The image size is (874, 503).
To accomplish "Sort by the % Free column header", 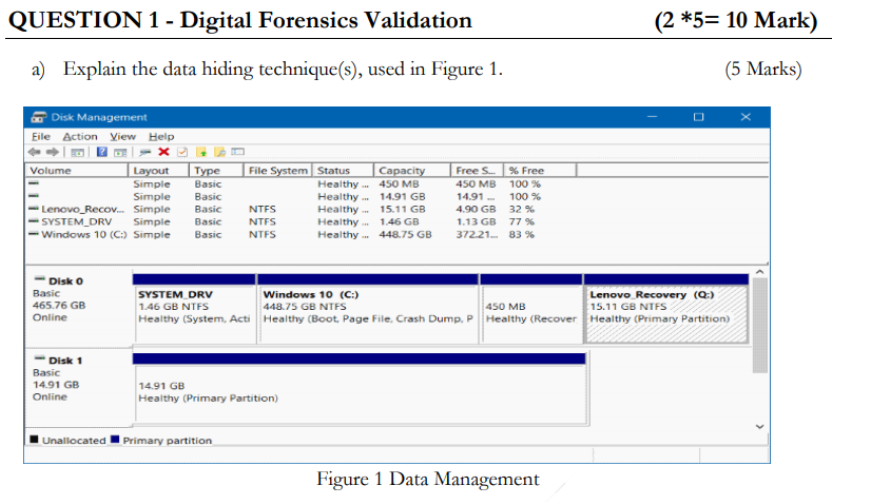I will point(540,170).
